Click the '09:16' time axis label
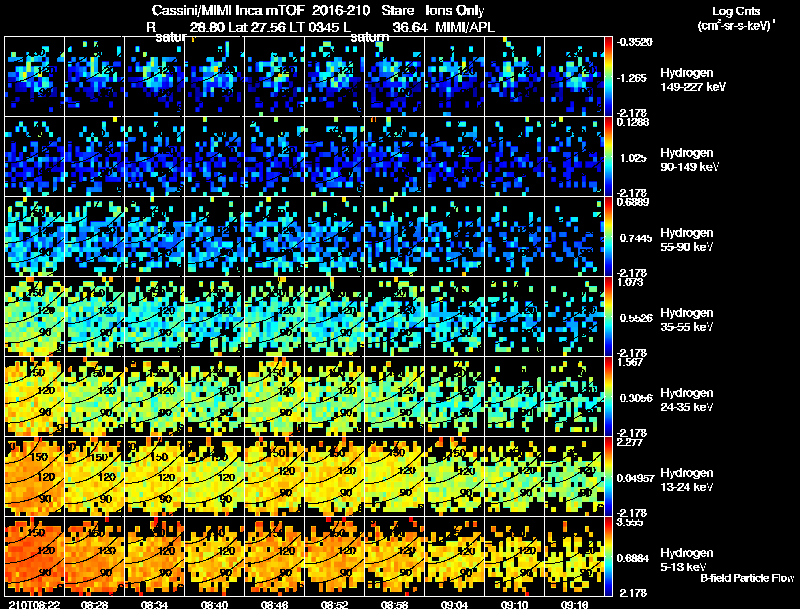The image size is (800, 609). click(574, 604)
